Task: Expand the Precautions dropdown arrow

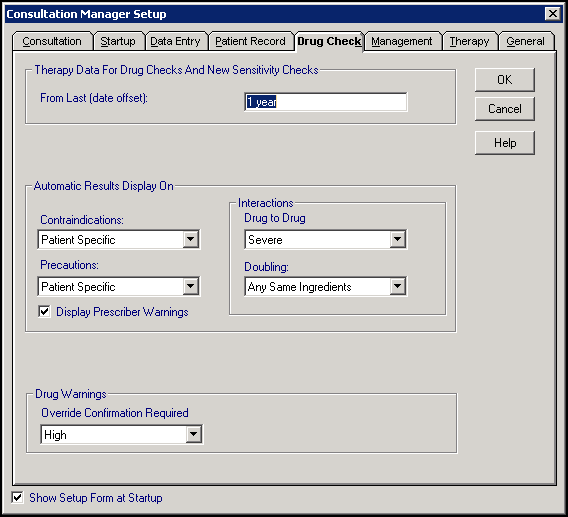Action: tap(191, 287)
